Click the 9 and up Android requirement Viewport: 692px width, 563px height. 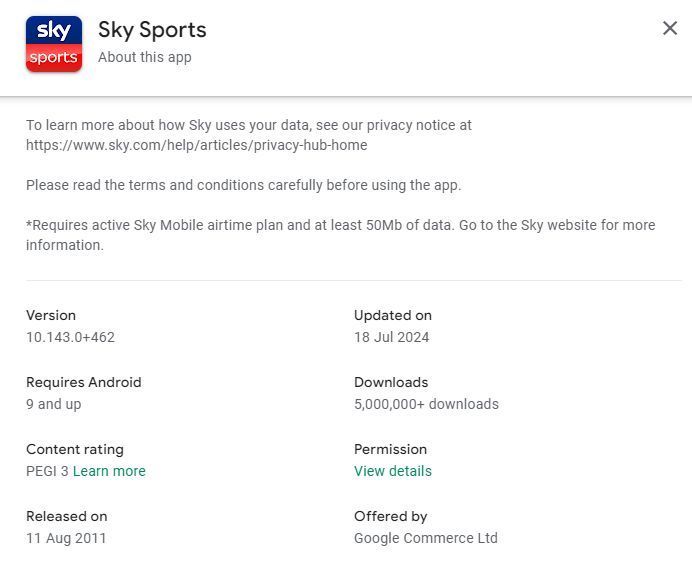[x=53, y=404]
